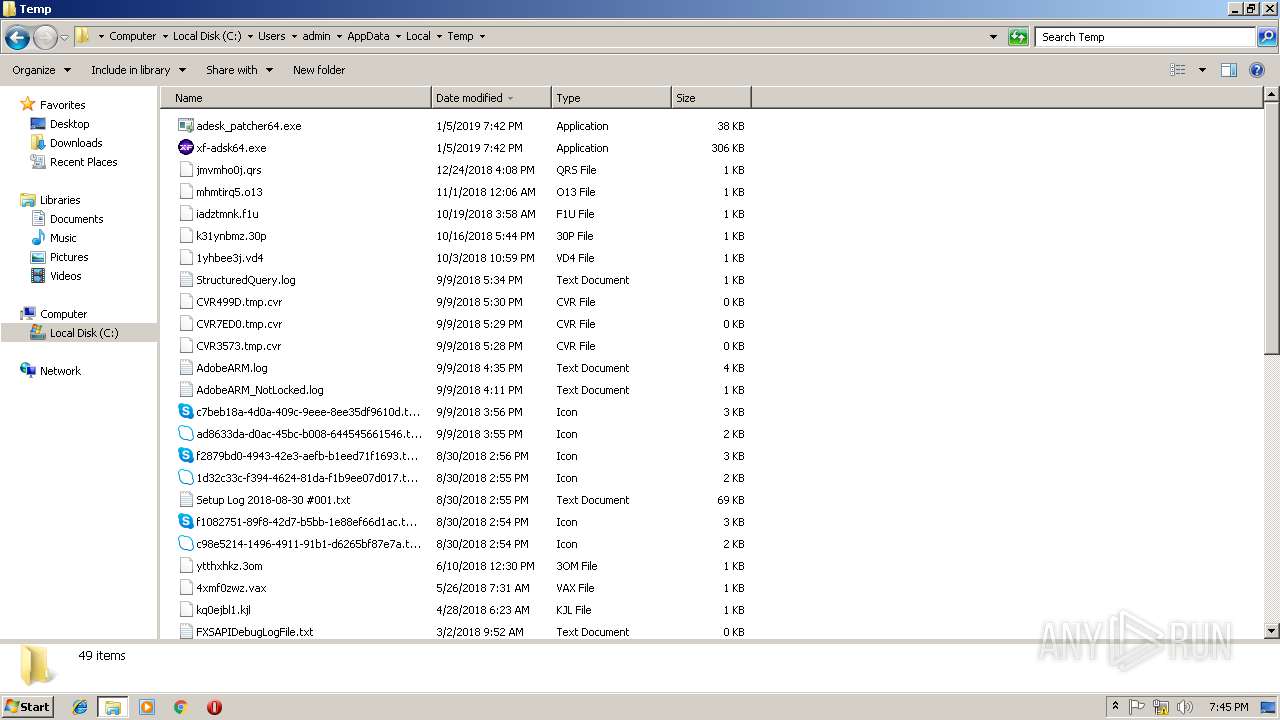
Task: Click the Search Temp input field
Action: tap(1145, 37)
